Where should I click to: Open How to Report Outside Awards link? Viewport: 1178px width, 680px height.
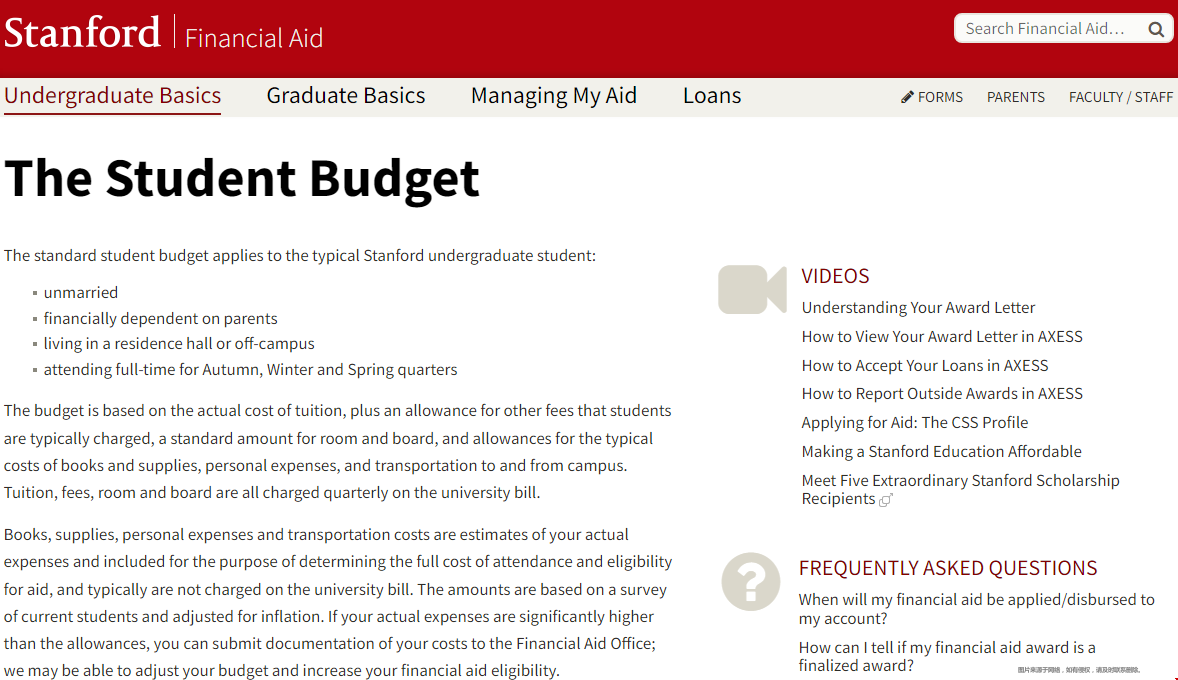tap(941, 394)
